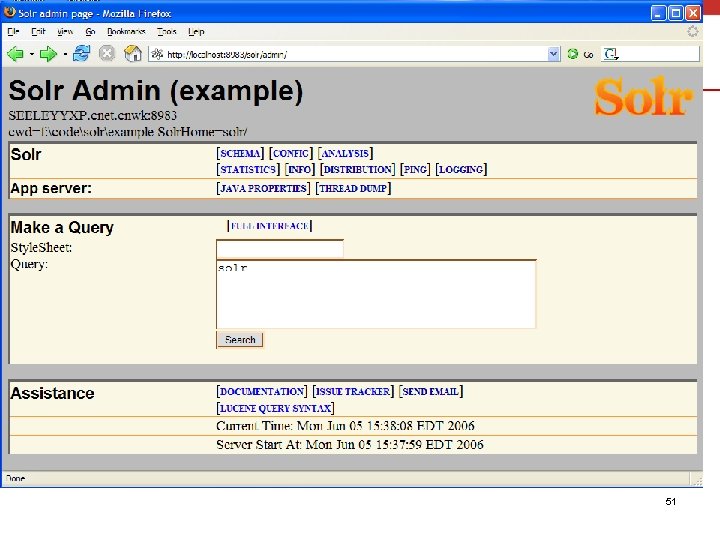
Task: Open the Edit menu
Action: click(38, 32)
